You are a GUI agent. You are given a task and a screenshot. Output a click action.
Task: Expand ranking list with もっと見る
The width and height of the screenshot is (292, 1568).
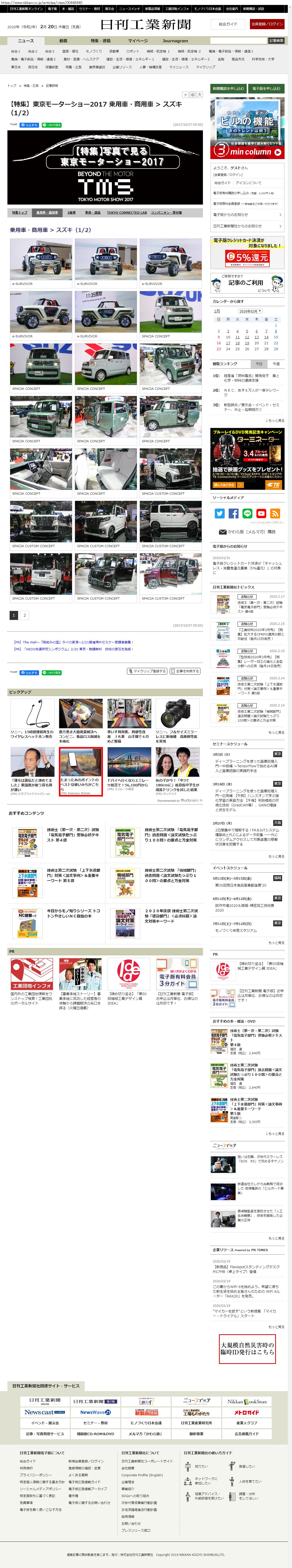click(275, 421)
